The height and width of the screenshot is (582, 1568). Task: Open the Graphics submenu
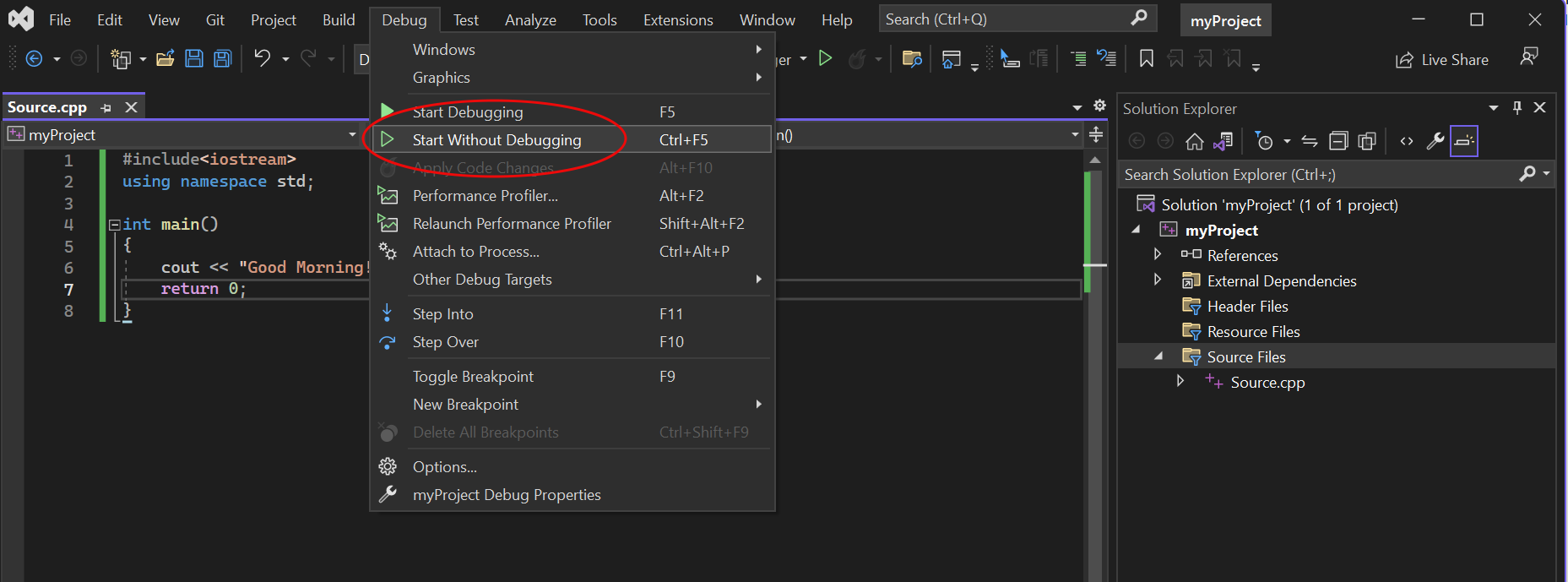pyautogui.click(x=572, y=78)
